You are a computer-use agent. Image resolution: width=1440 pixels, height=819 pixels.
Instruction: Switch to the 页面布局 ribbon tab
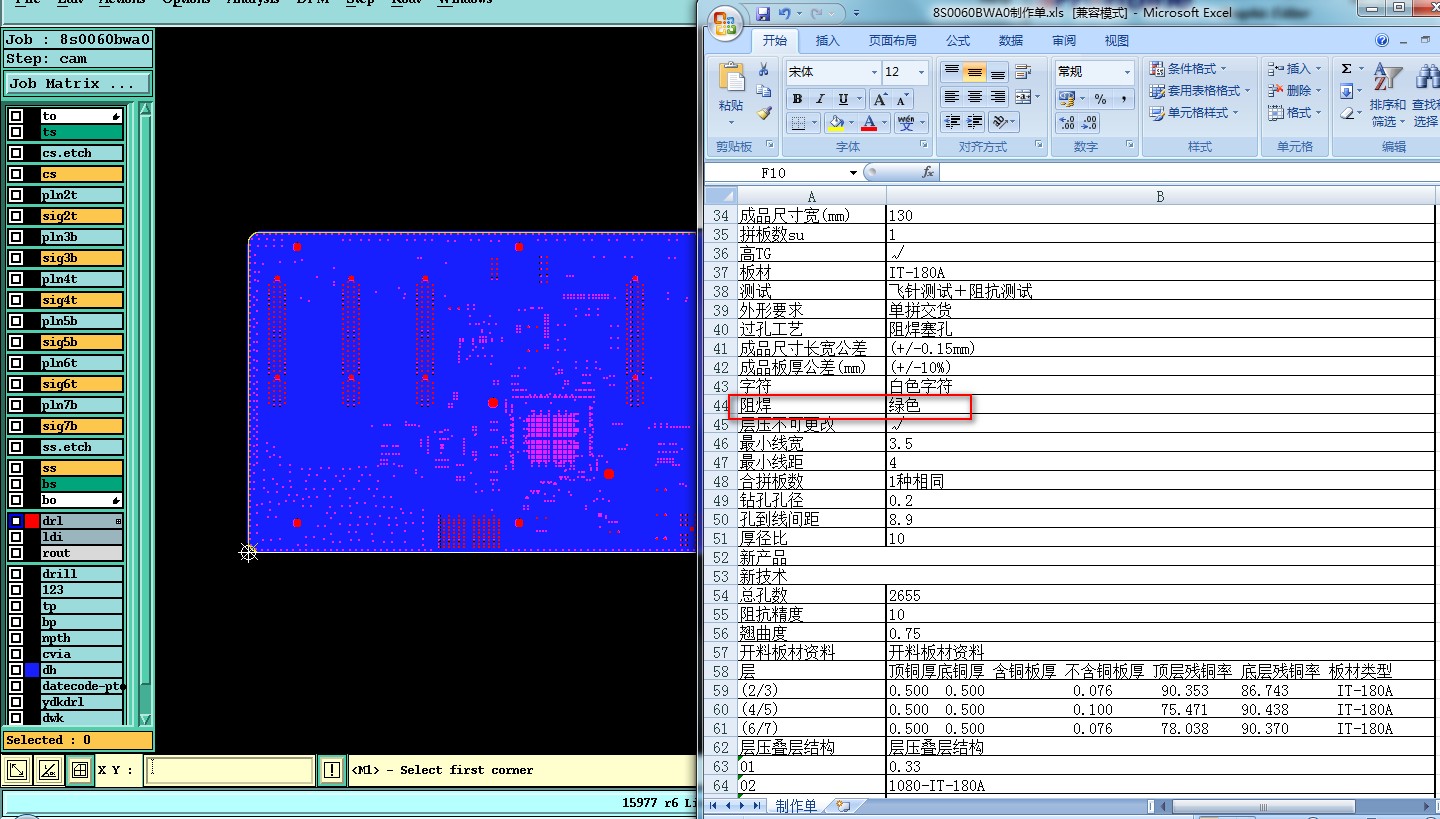pyautogui.click(x=893, y=41)
